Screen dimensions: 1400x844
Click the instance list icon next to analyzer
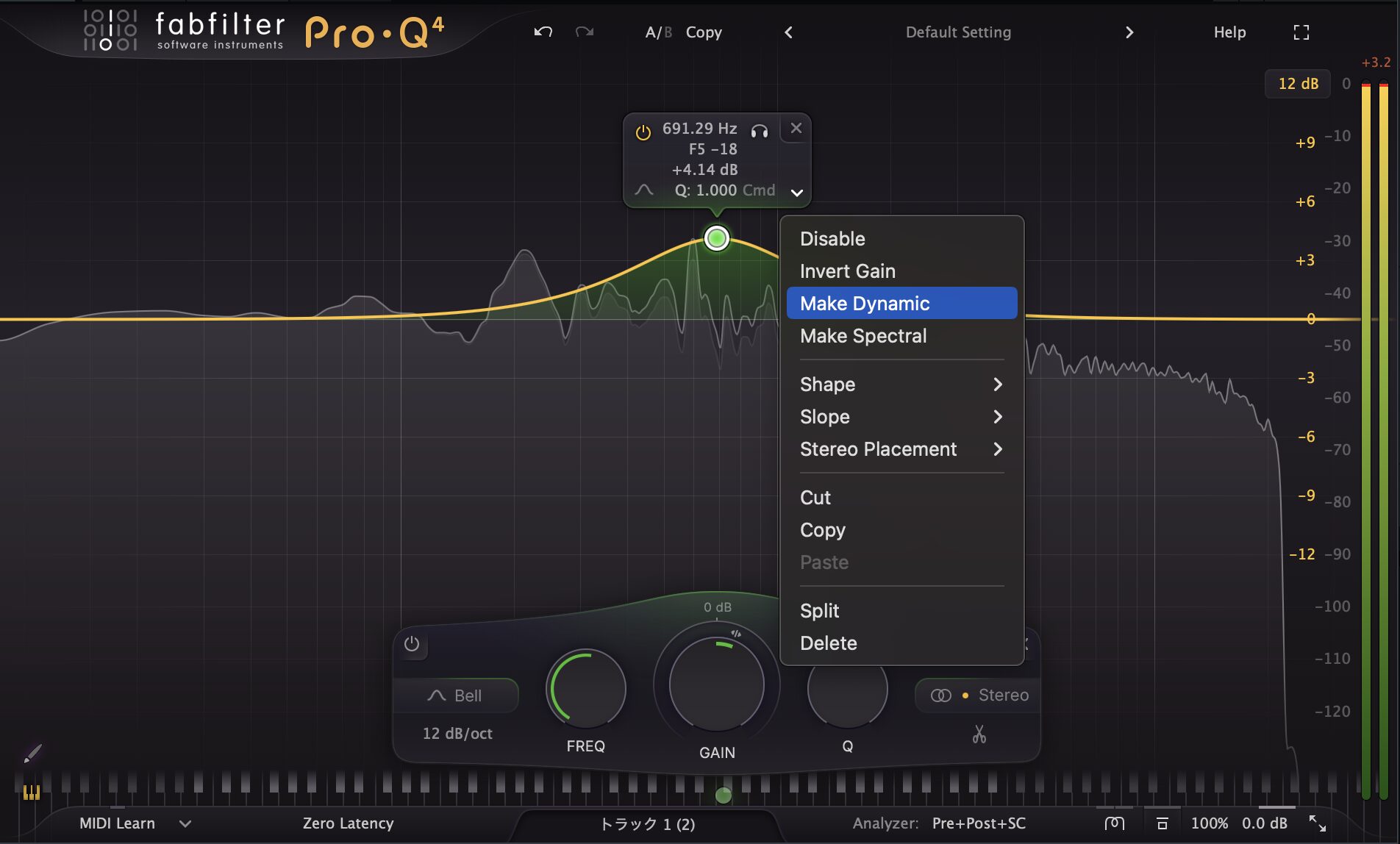coord(1115,823)
